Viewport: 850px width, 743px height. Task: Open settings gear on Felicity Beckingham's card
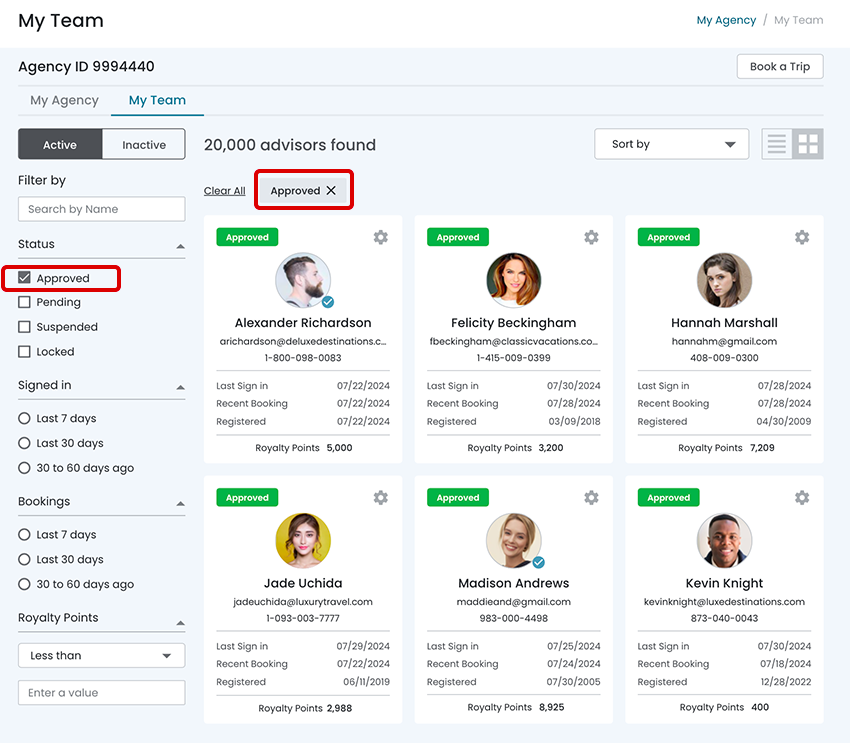591,237
